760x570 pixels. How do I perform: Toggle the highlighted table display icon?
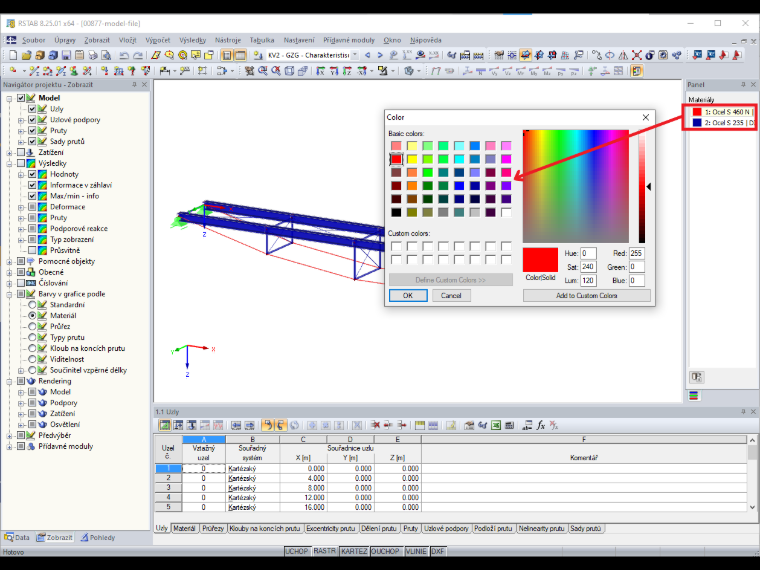[240, 55]
